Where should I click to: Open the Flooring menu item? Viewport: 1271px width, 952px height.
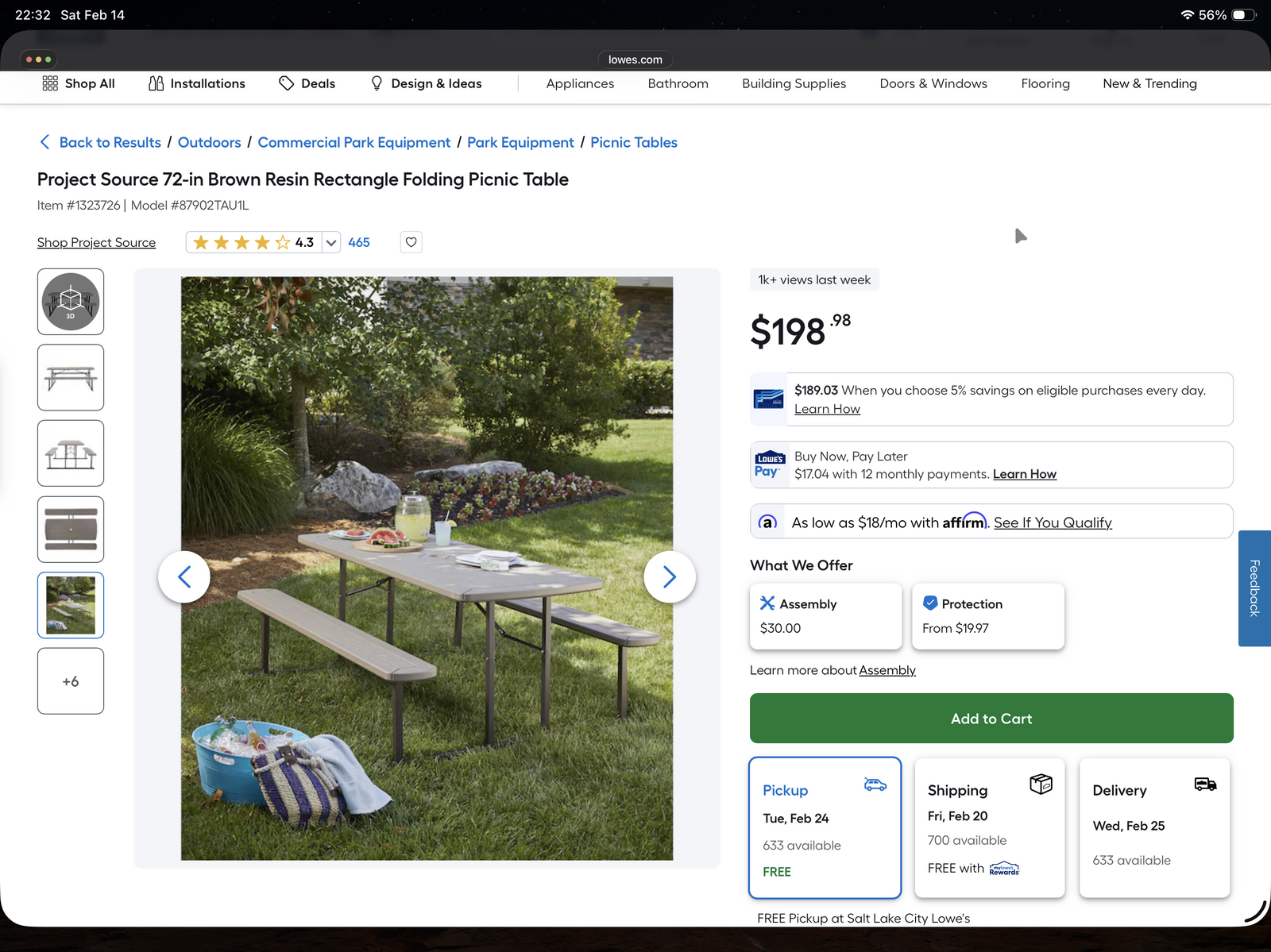tap(1045, 83)
